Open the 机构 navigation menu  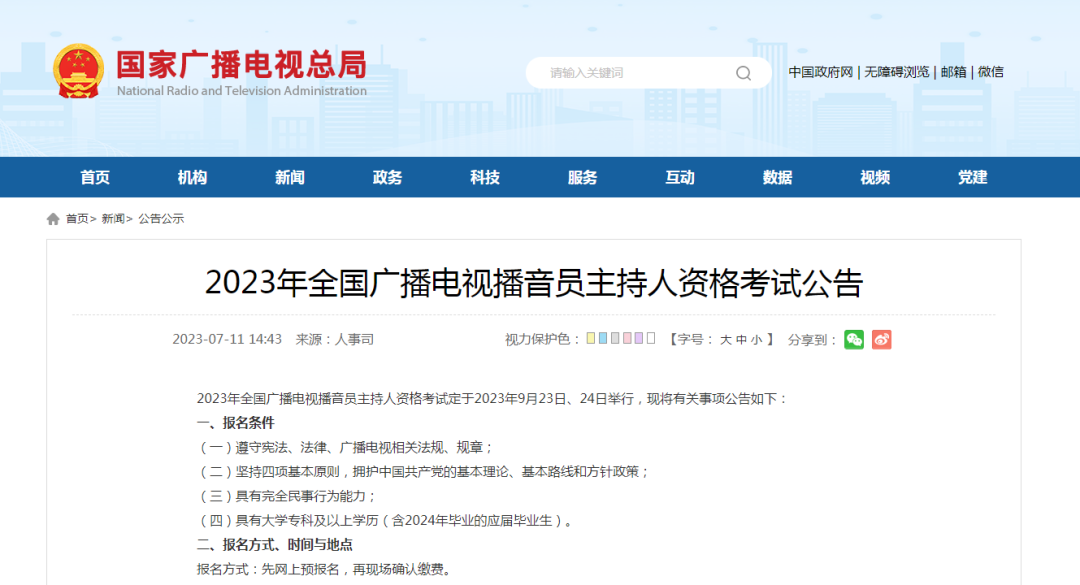(192, 177)
